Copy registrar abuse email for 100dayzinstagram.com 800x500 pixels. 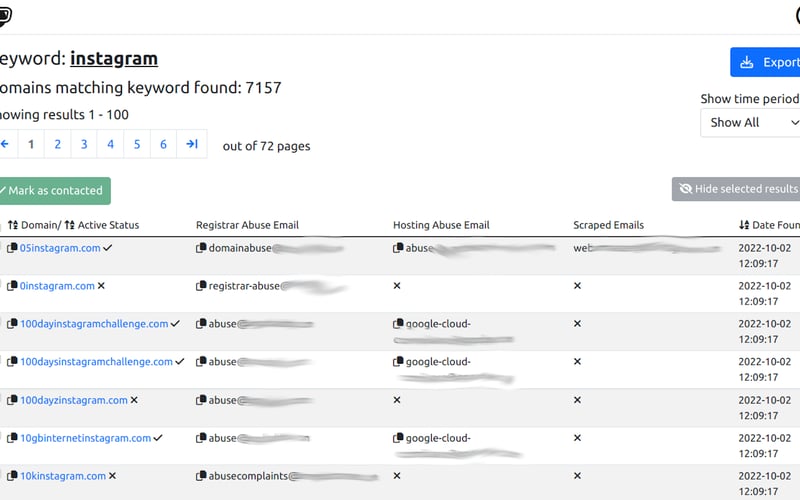pos(201,400)
